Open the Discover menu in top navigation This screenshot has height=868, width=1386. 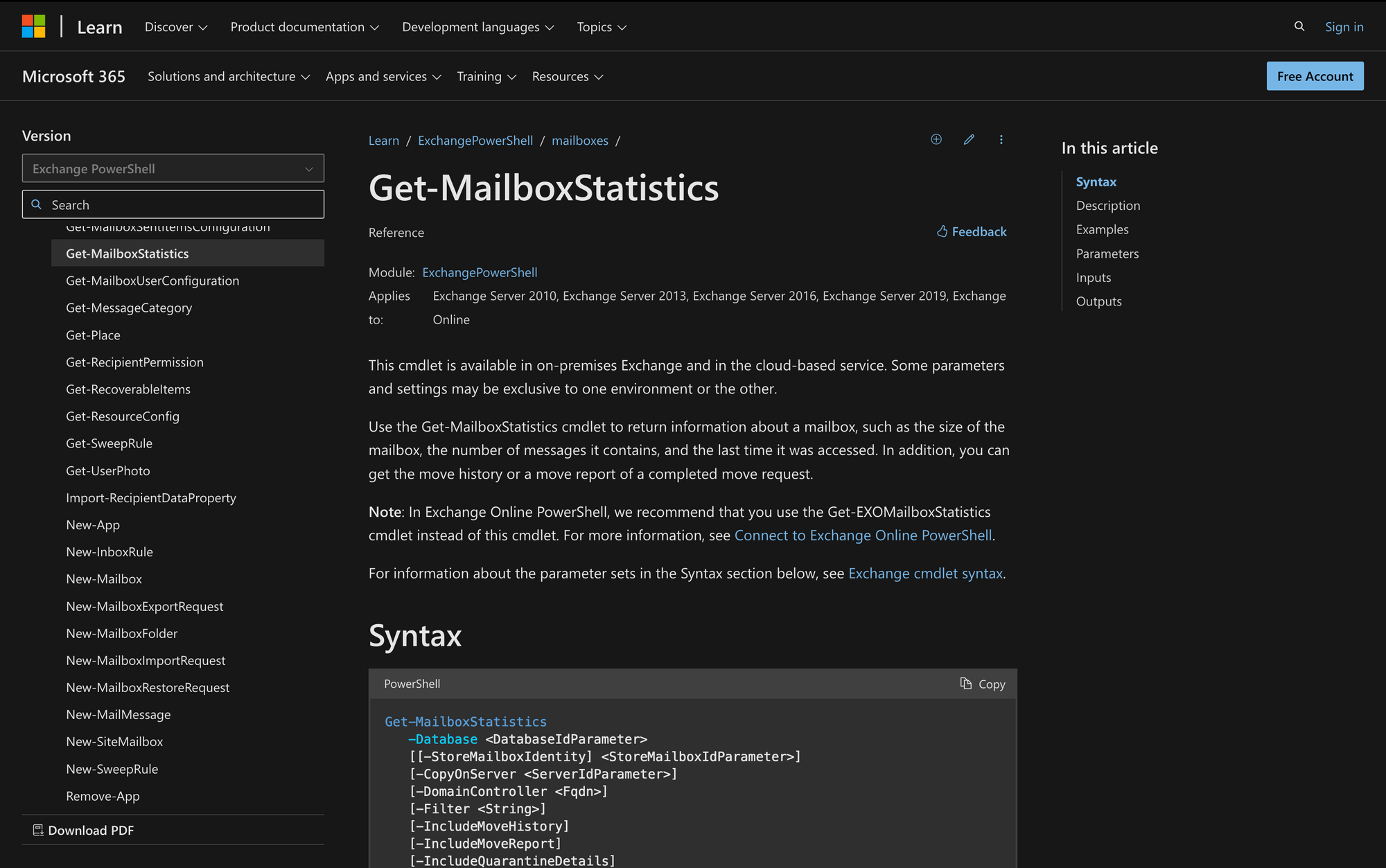coord(176,26)
